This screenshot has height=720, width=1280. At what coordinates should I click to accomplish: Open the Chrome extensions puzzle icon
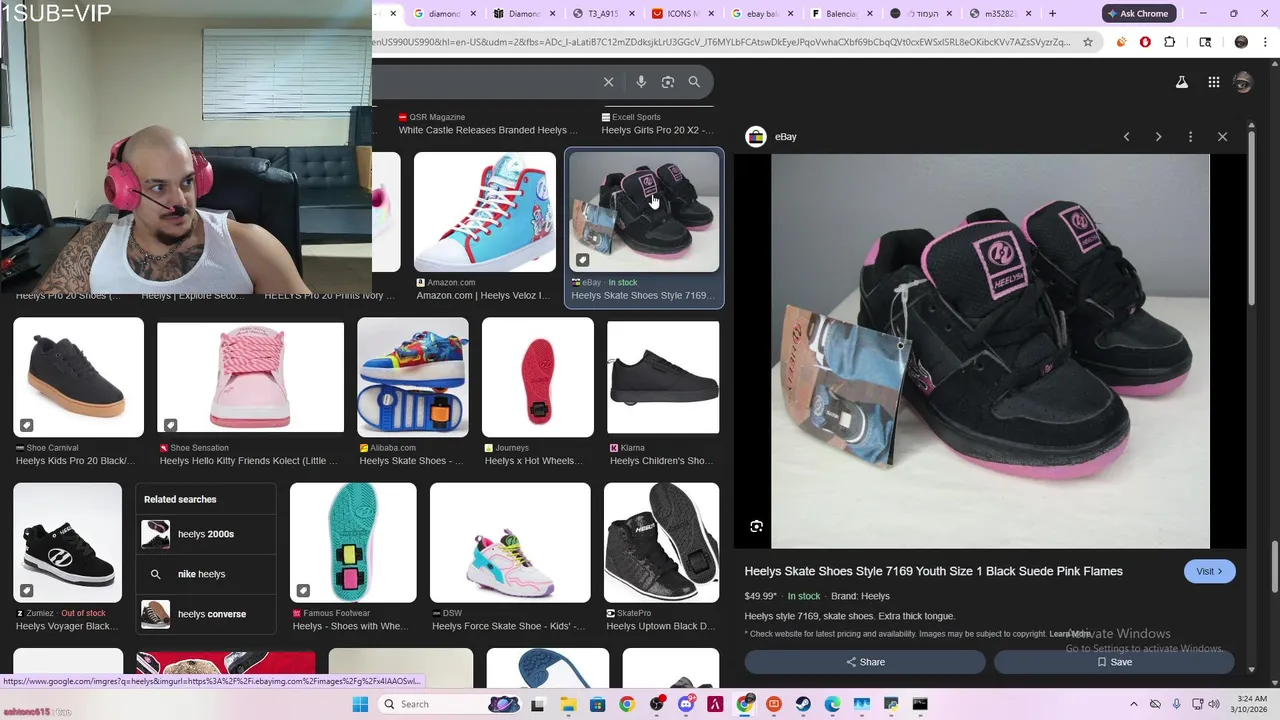click(1170, 42)
